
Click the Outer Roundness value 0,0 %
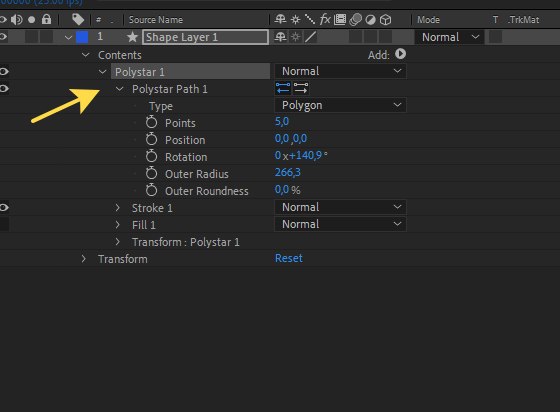(x=288, y=190)
